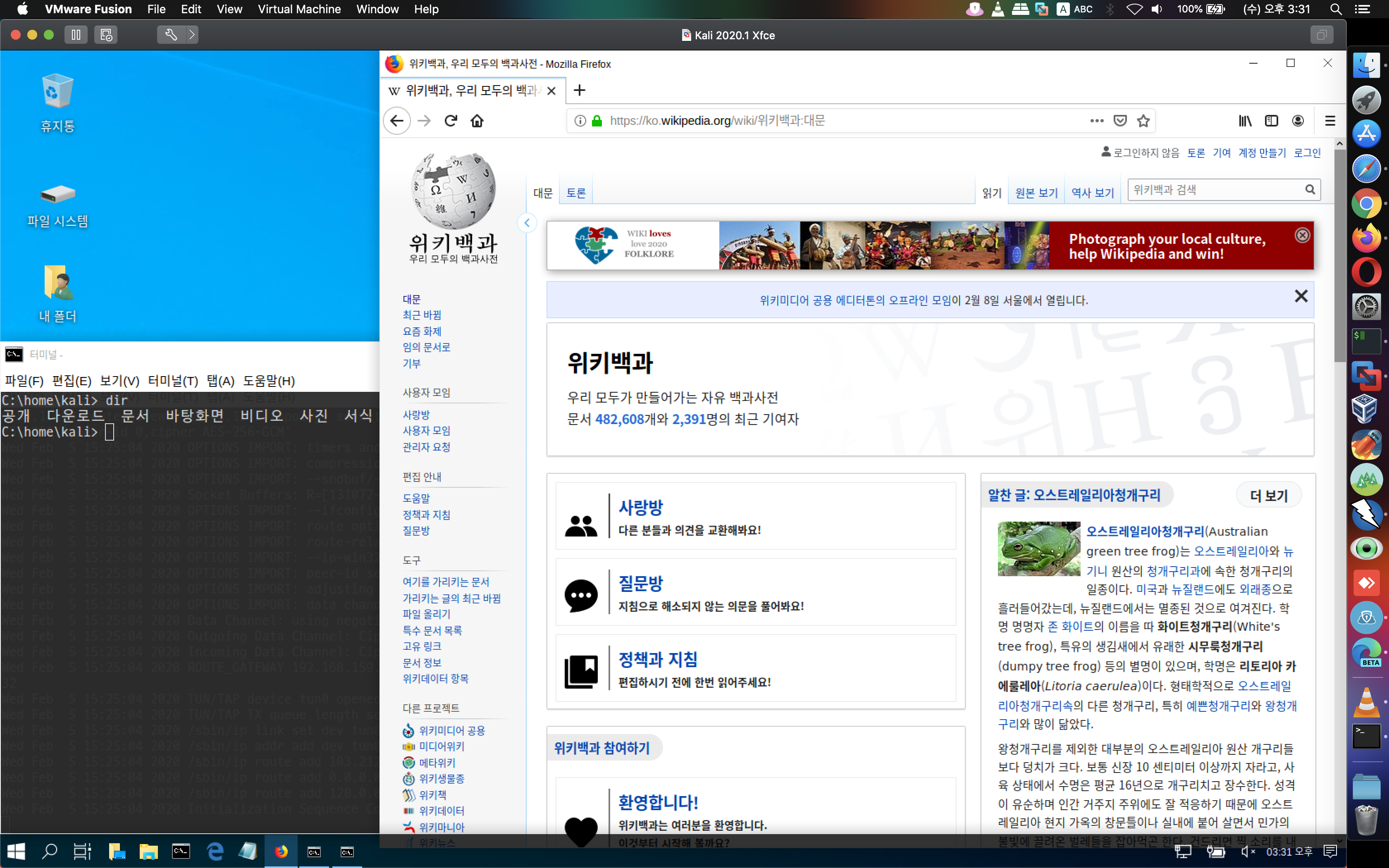Bookmark this page with the star

[1143, 121]
